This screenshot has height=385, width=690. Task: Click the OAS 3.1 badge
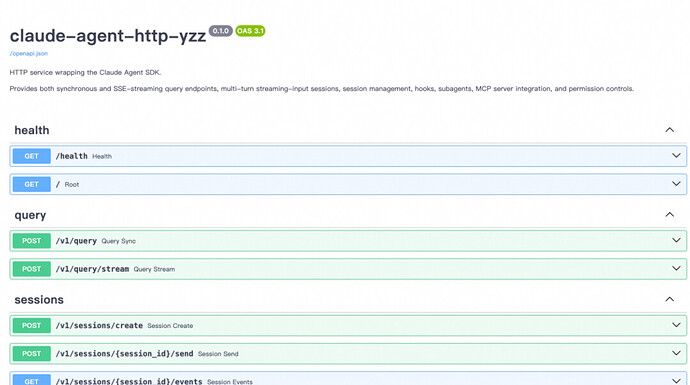(x=250, y=31)
